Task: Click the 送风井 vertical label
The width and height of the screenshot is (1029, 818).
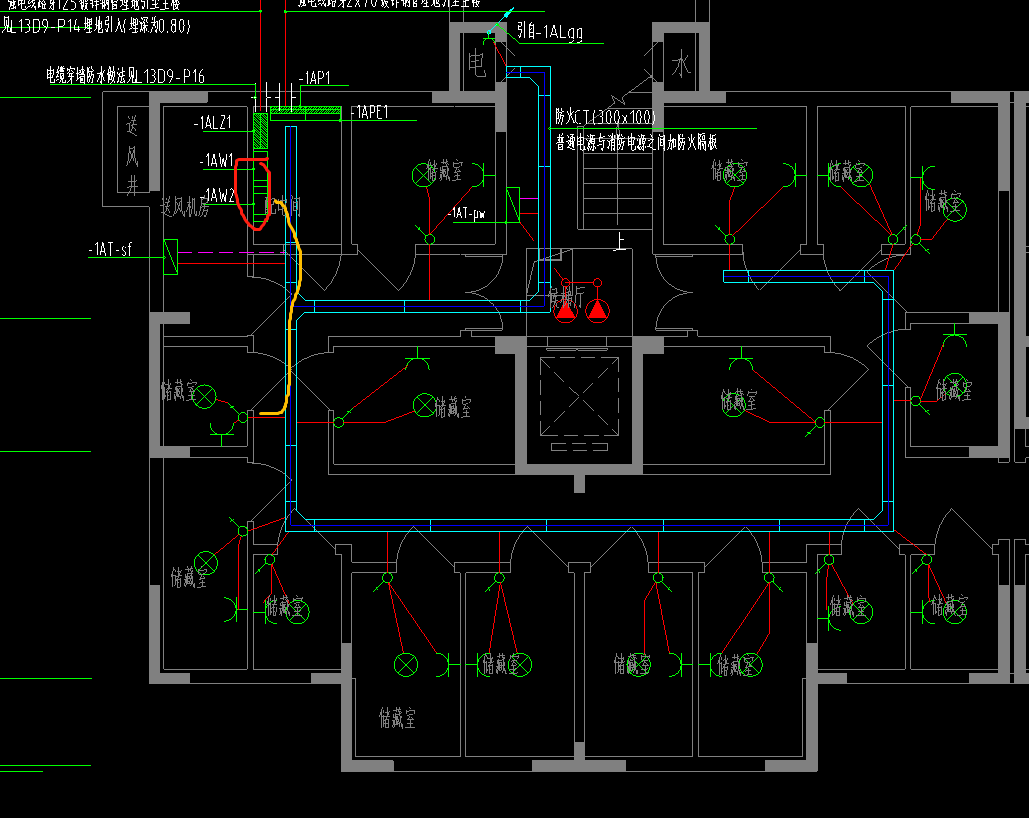Action: pos(132,155)
